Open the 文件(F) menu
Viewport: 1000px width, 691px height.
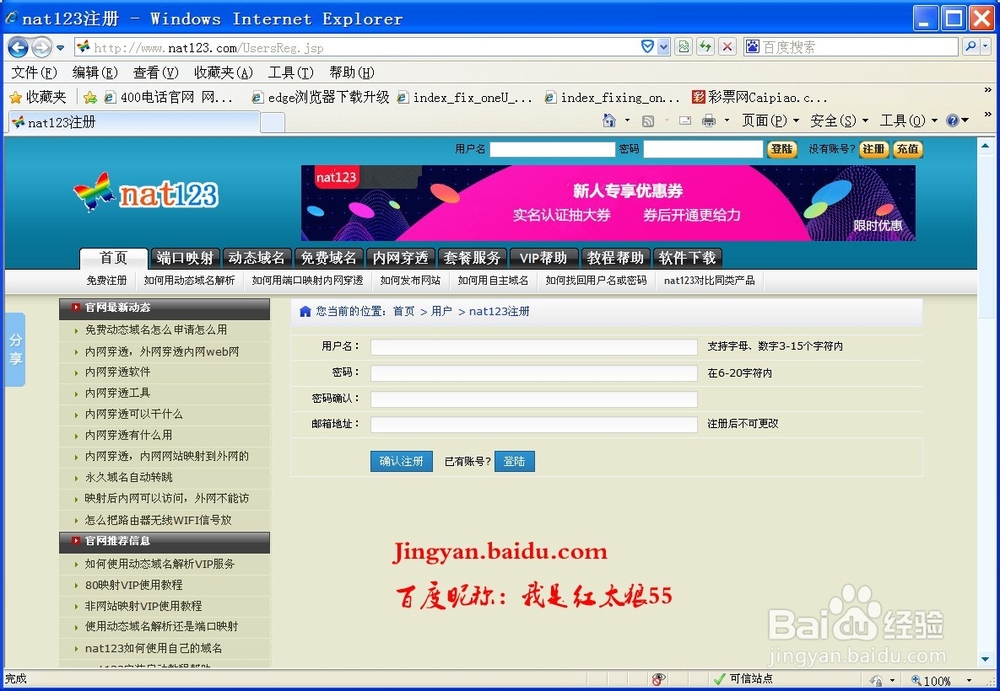pyautogui.click(x=34, y=73)
